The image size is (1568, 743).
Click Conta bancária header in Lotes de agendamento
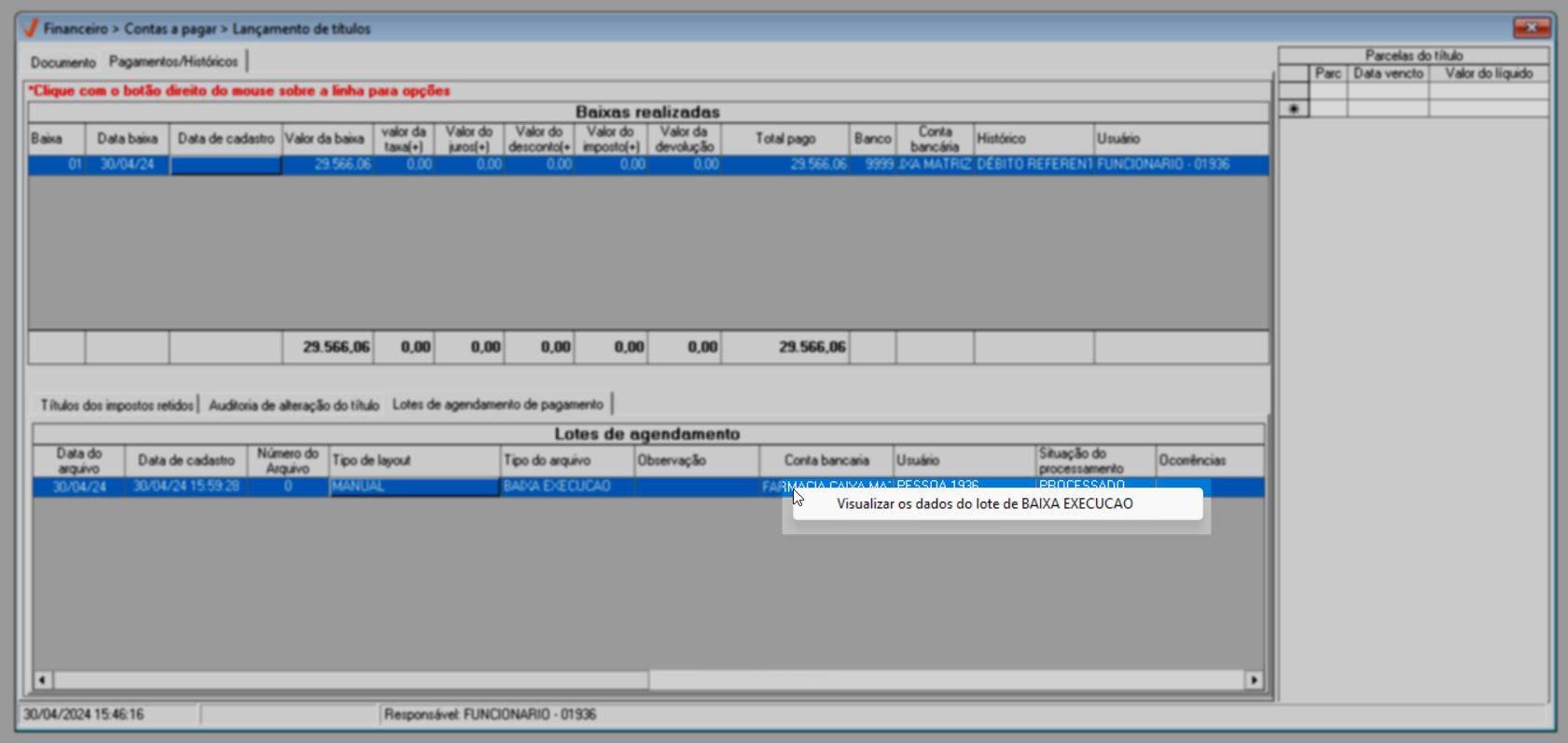[x=826, y=461]
